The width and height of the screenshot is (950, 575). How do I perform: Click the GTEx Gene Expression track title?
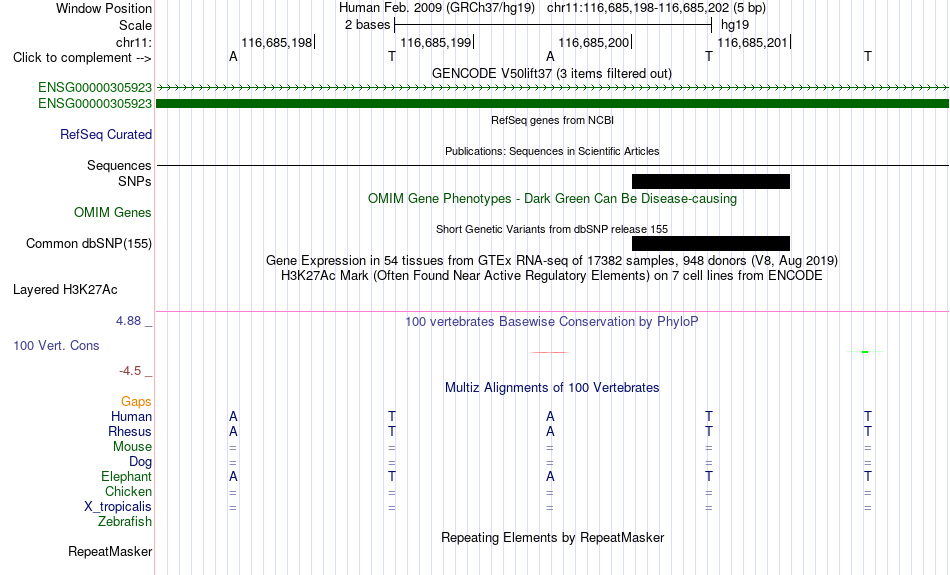pos(551,261)
